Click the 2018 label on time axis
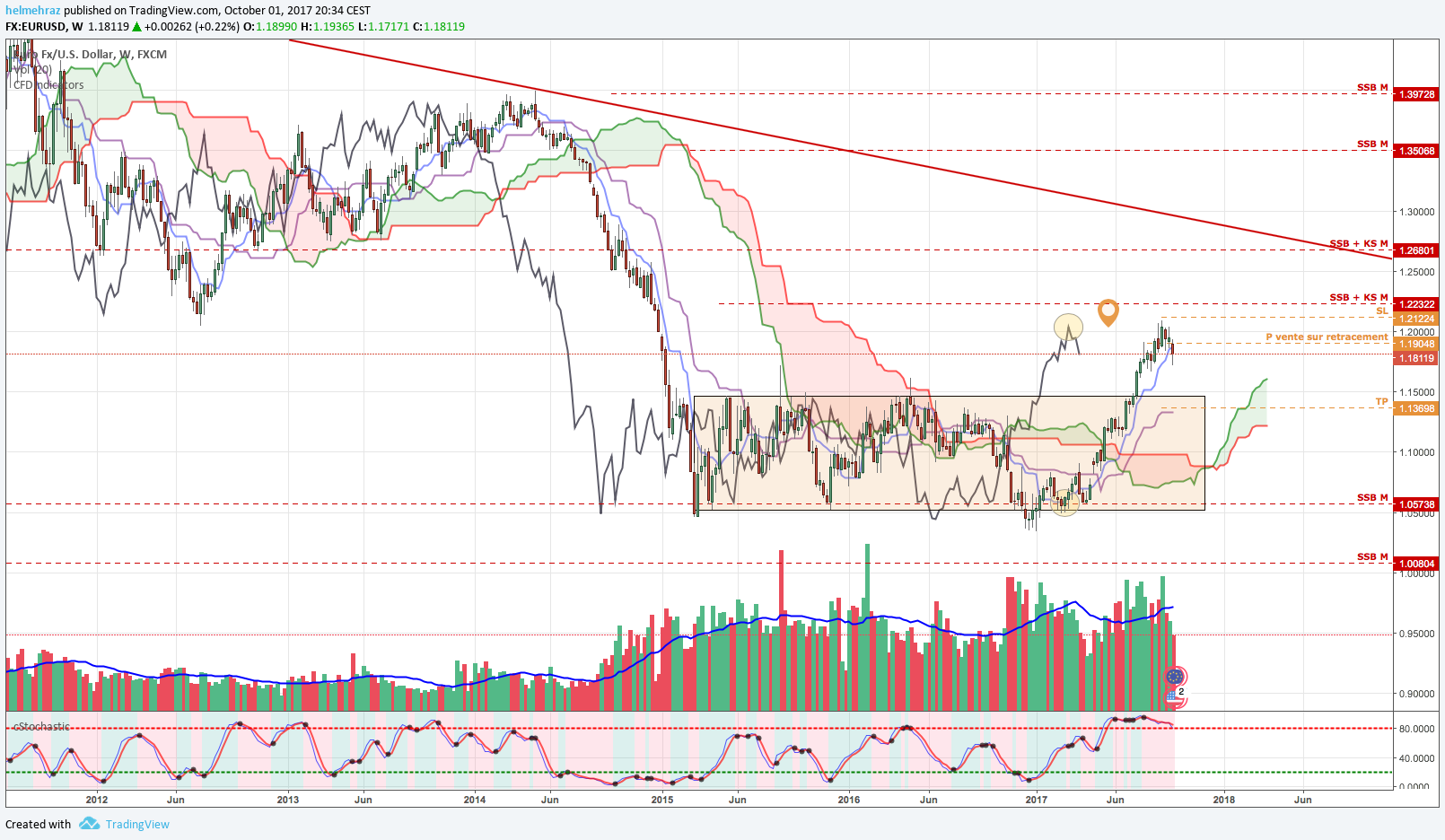 (x=1224, y=800)
